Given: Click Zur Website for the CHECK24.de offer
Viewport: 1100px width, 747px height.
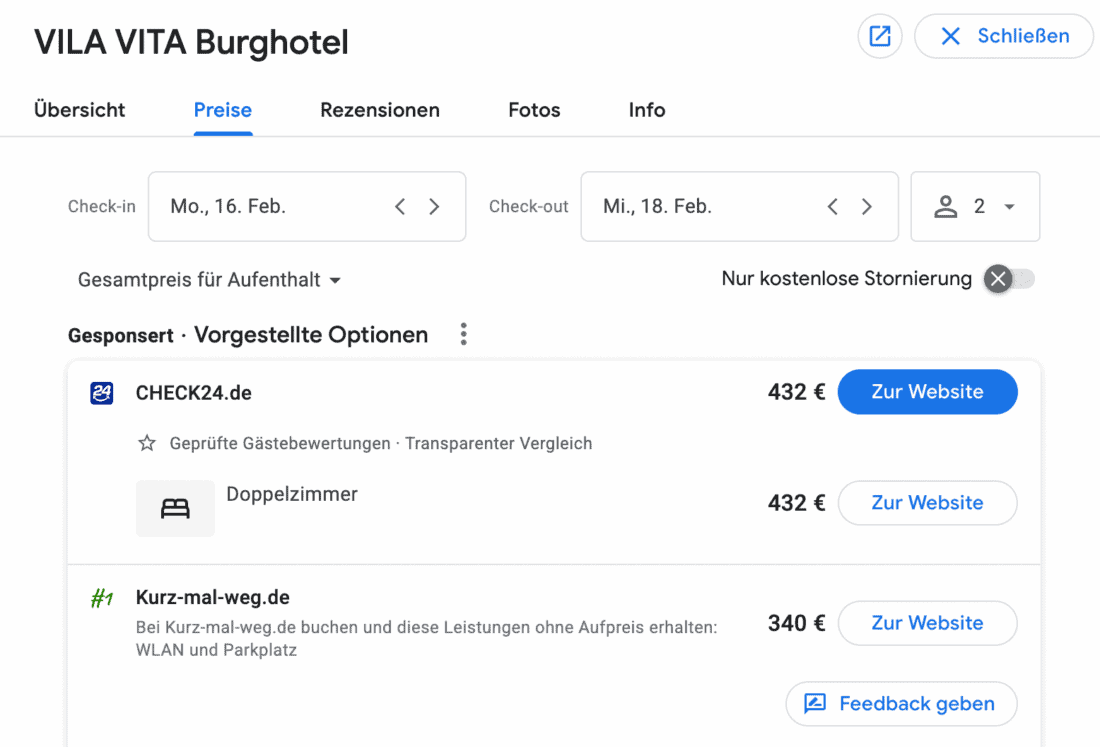Looking at the screenshot, I should click(927, 392).
